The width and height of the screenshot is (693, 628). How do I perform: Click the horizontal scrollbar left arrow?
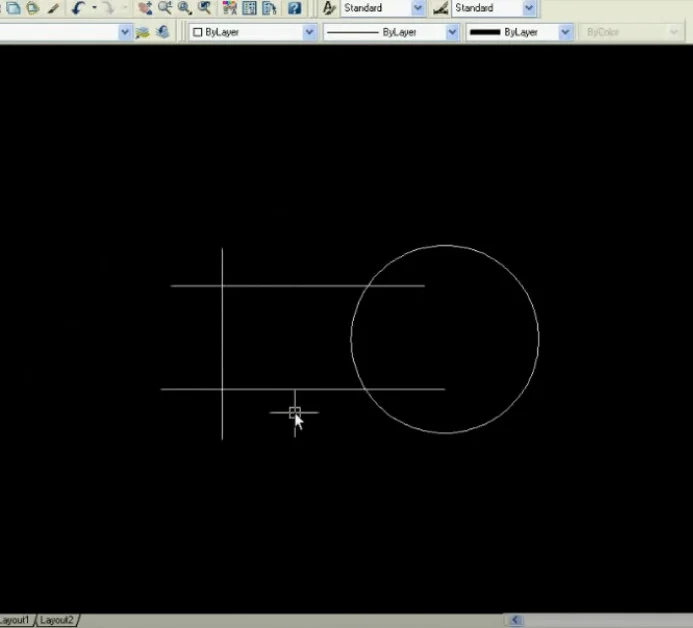tap(514, 620)
